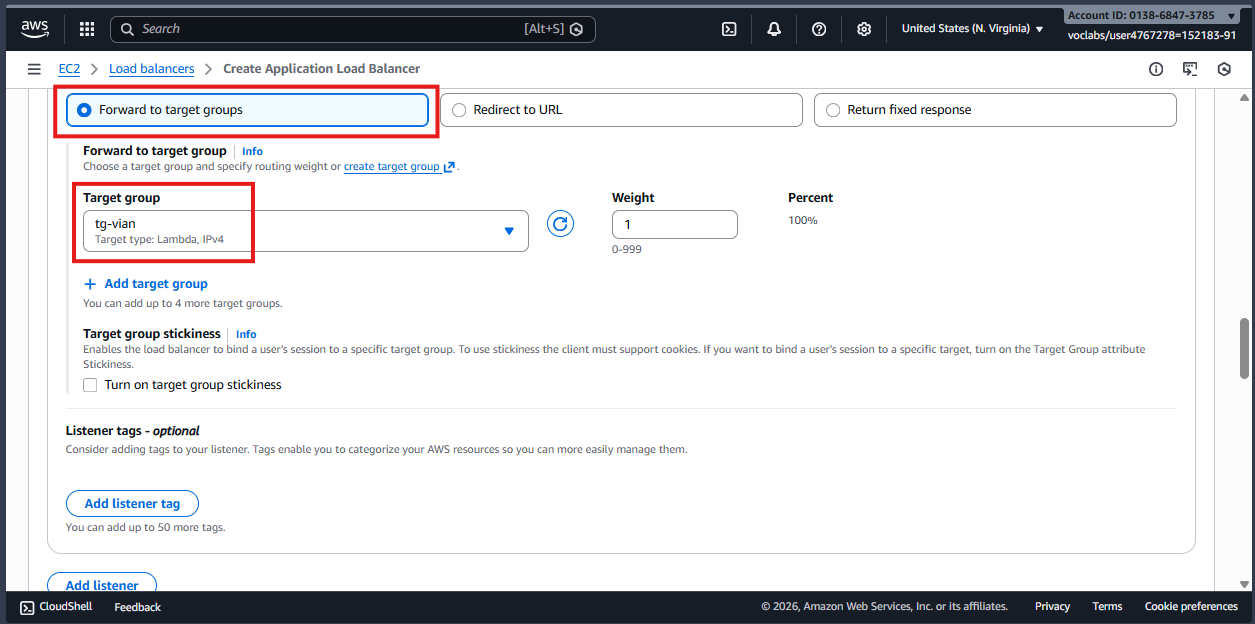Open the create target group link

[x=392, y=167]
